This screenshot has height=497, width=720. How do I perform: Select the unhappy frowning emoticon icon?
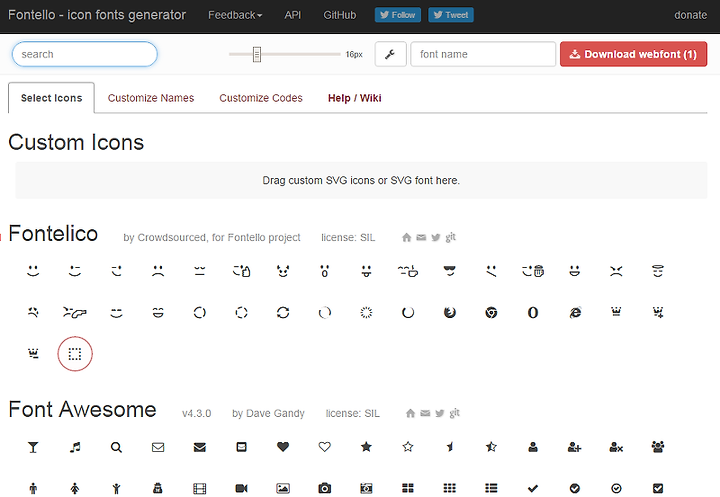pos(158,271)
